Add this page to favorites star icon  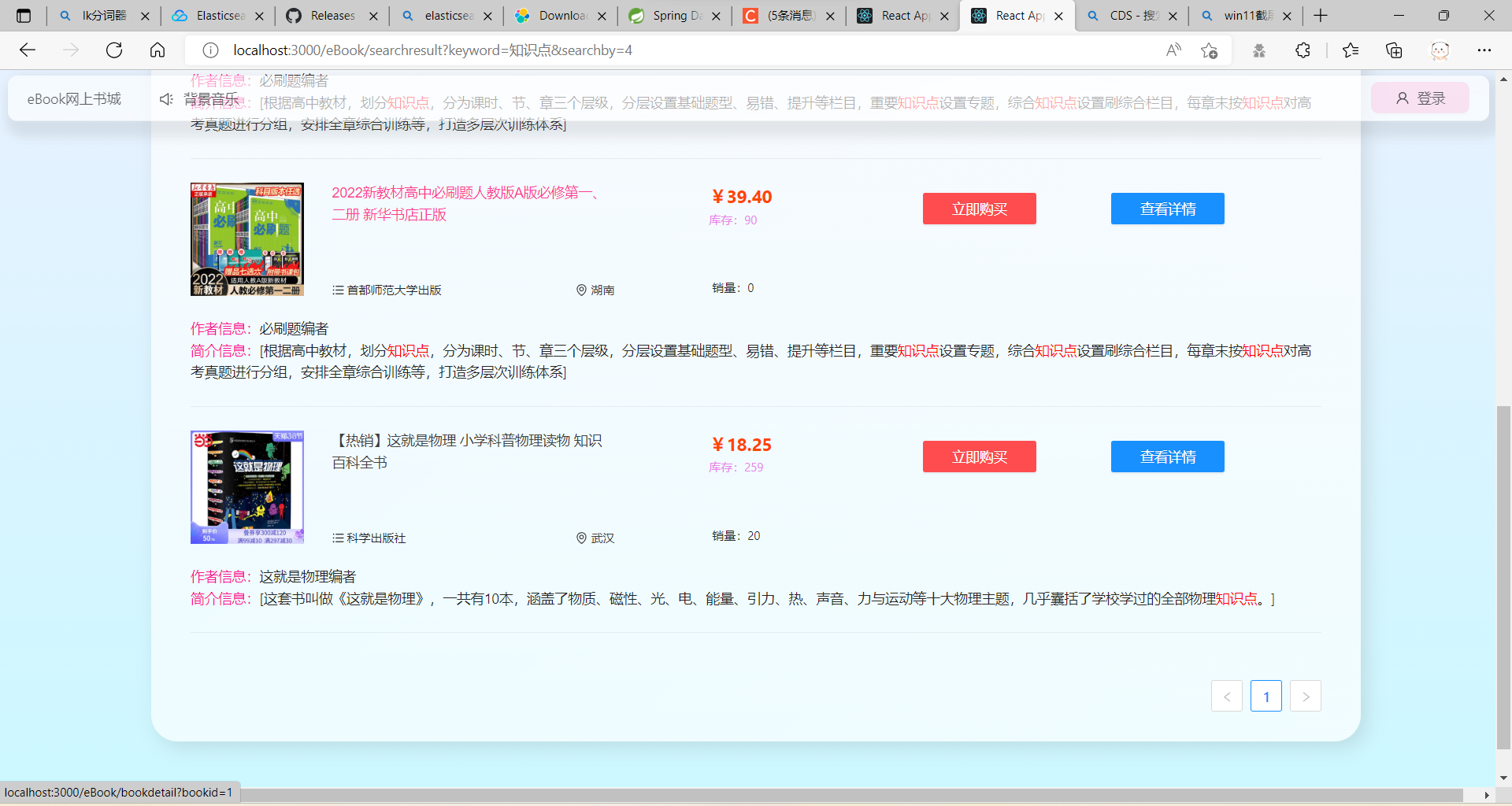1209,50
